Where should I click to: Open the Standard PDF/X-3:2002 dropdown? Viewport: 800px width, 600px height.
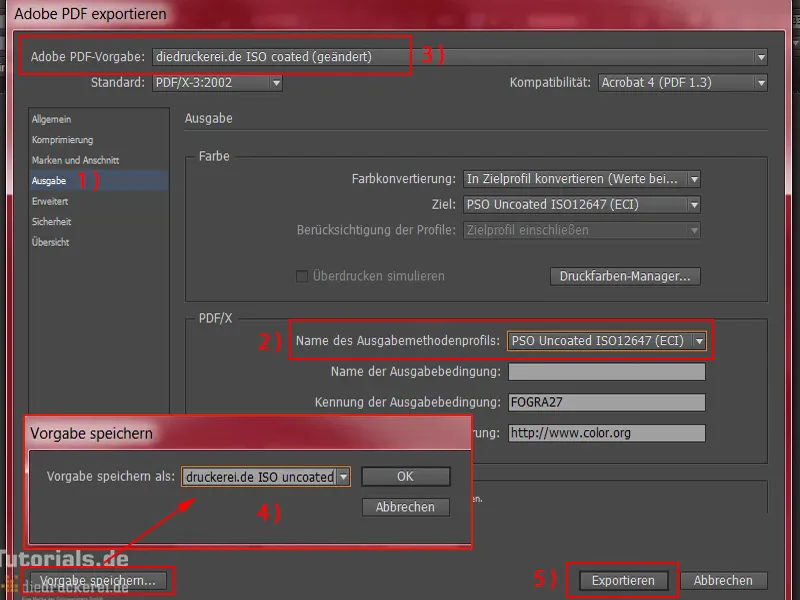click(217, 83)
